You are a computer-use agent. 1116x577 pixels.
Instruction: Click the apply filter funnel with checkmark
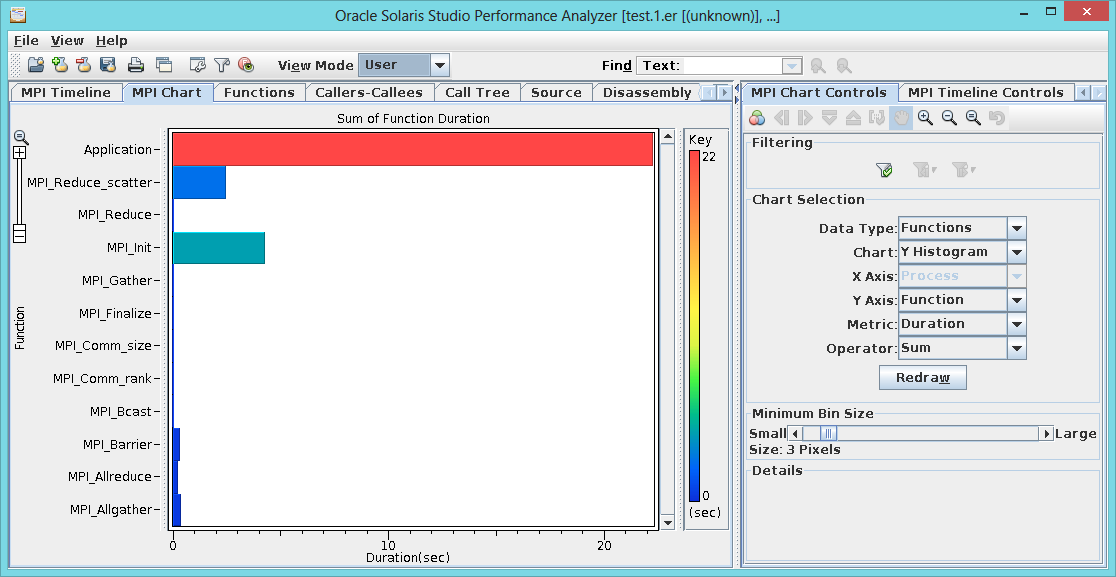[884, 170]
